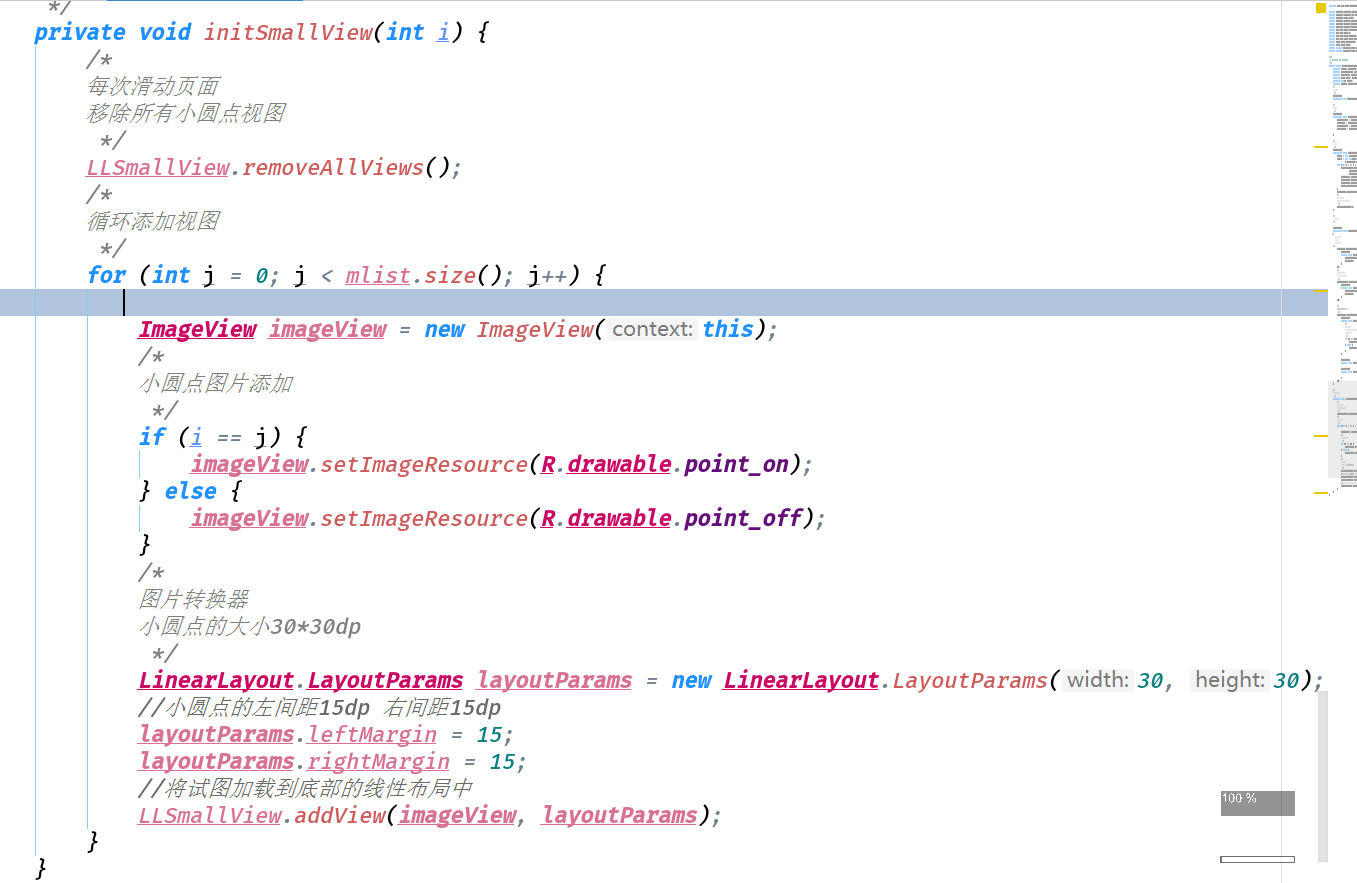
Task: Click the progress bar at bottom right
Action: (1256, 857)
